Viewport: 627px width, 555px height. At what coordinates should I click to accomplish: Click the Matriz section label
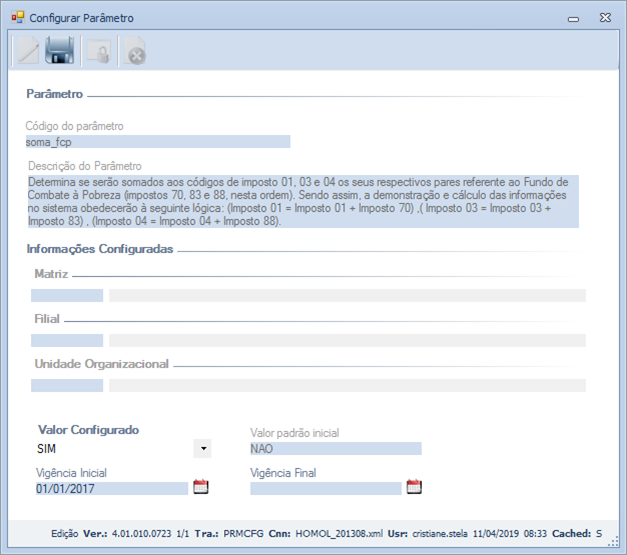coord(52,274)
